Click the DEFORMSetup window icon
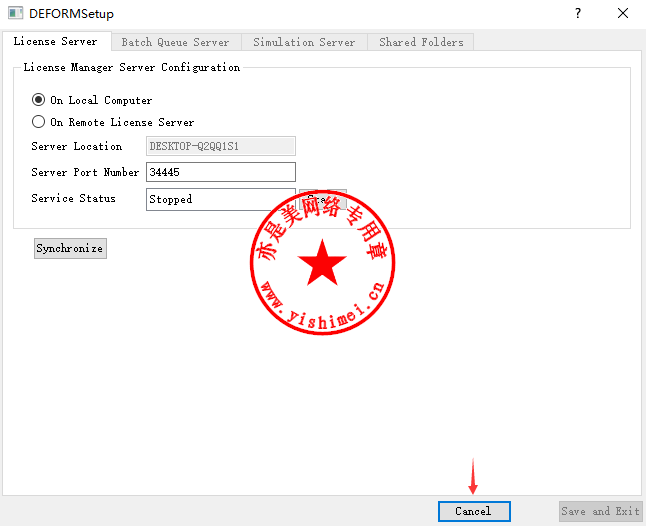The height and width of the screenshot is (526, 646). tap(16, 13)
